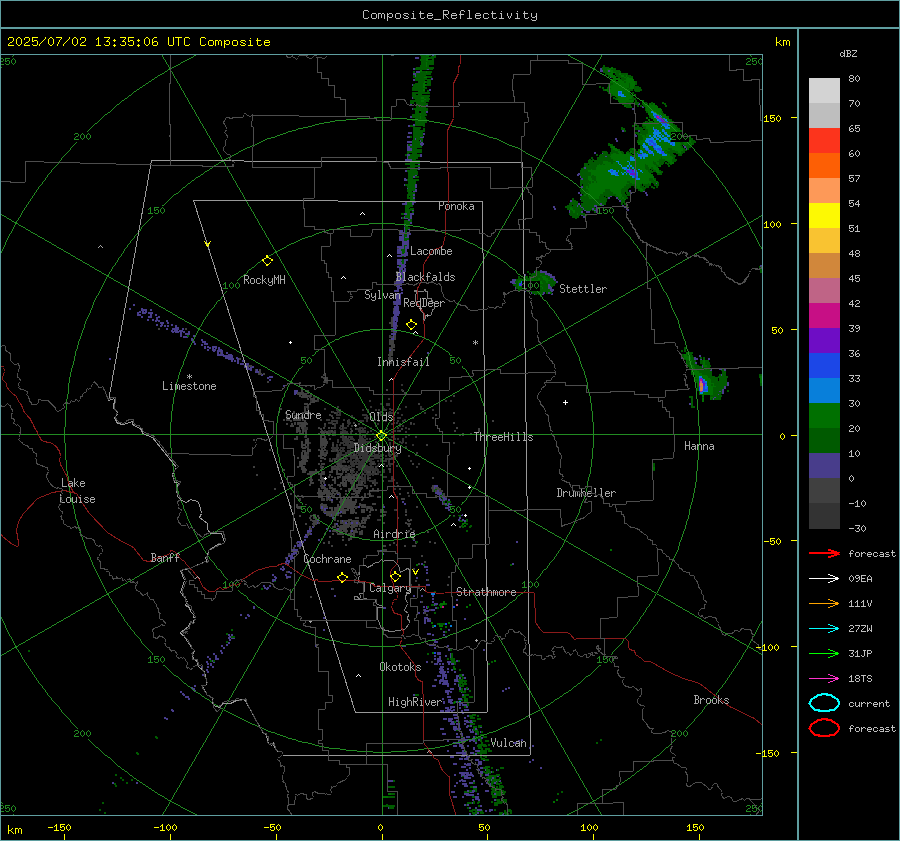Click the yellow diamond marker above Calgary label
Screen dimensions: 900x841
395,576
